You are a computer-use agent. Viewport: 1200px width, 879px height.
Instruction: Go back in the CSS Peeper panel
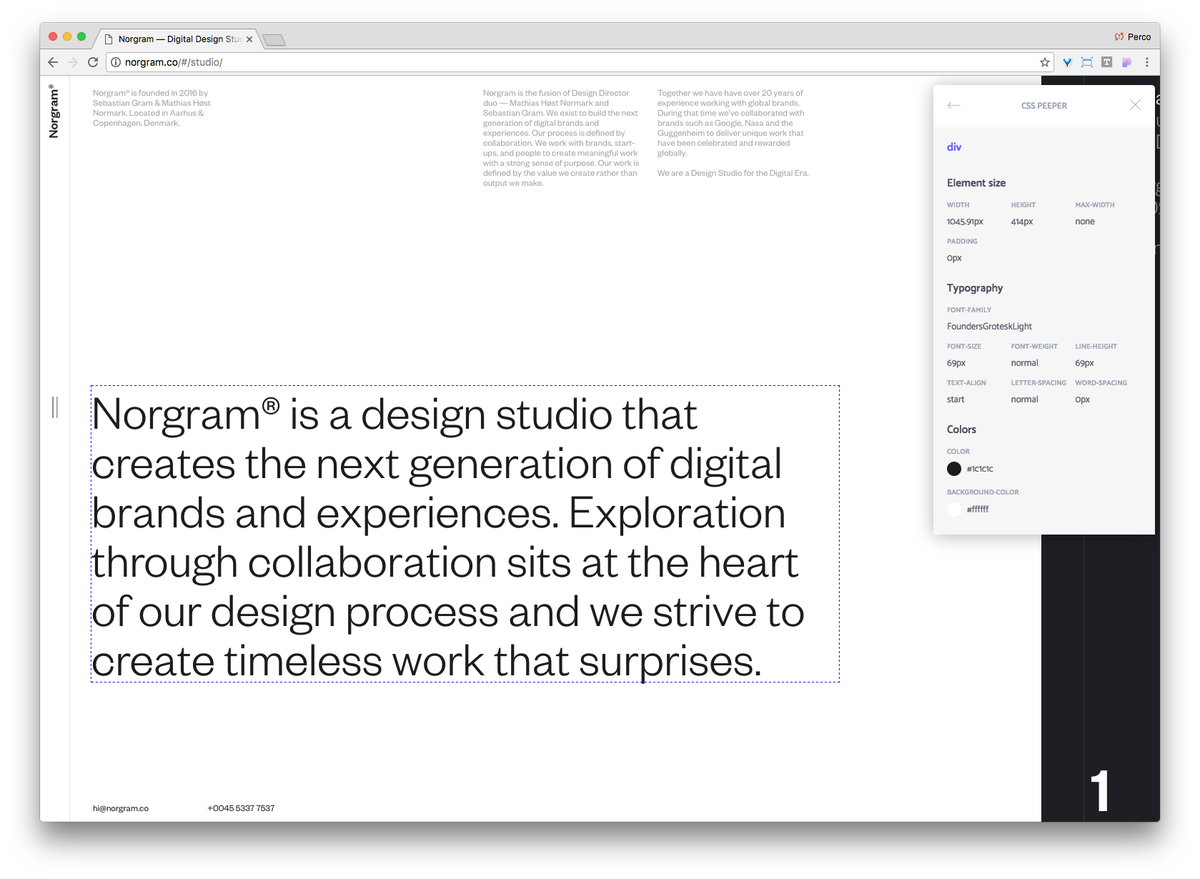click(953, 105)
